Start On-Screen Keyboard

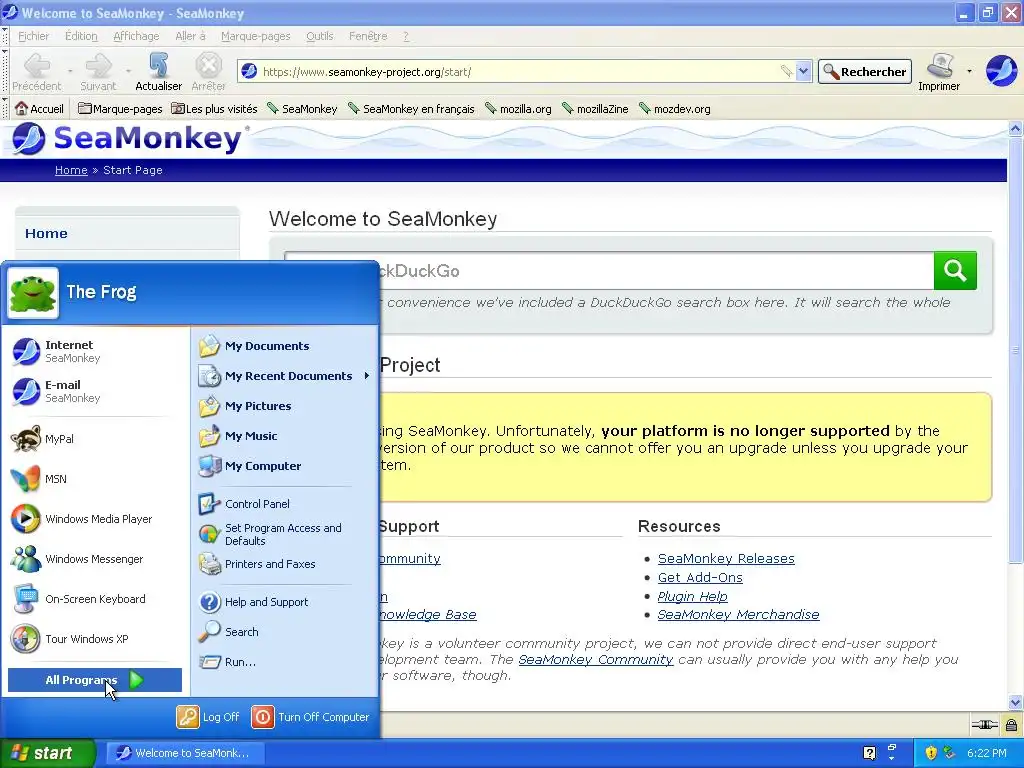click(x=96, y=599)
